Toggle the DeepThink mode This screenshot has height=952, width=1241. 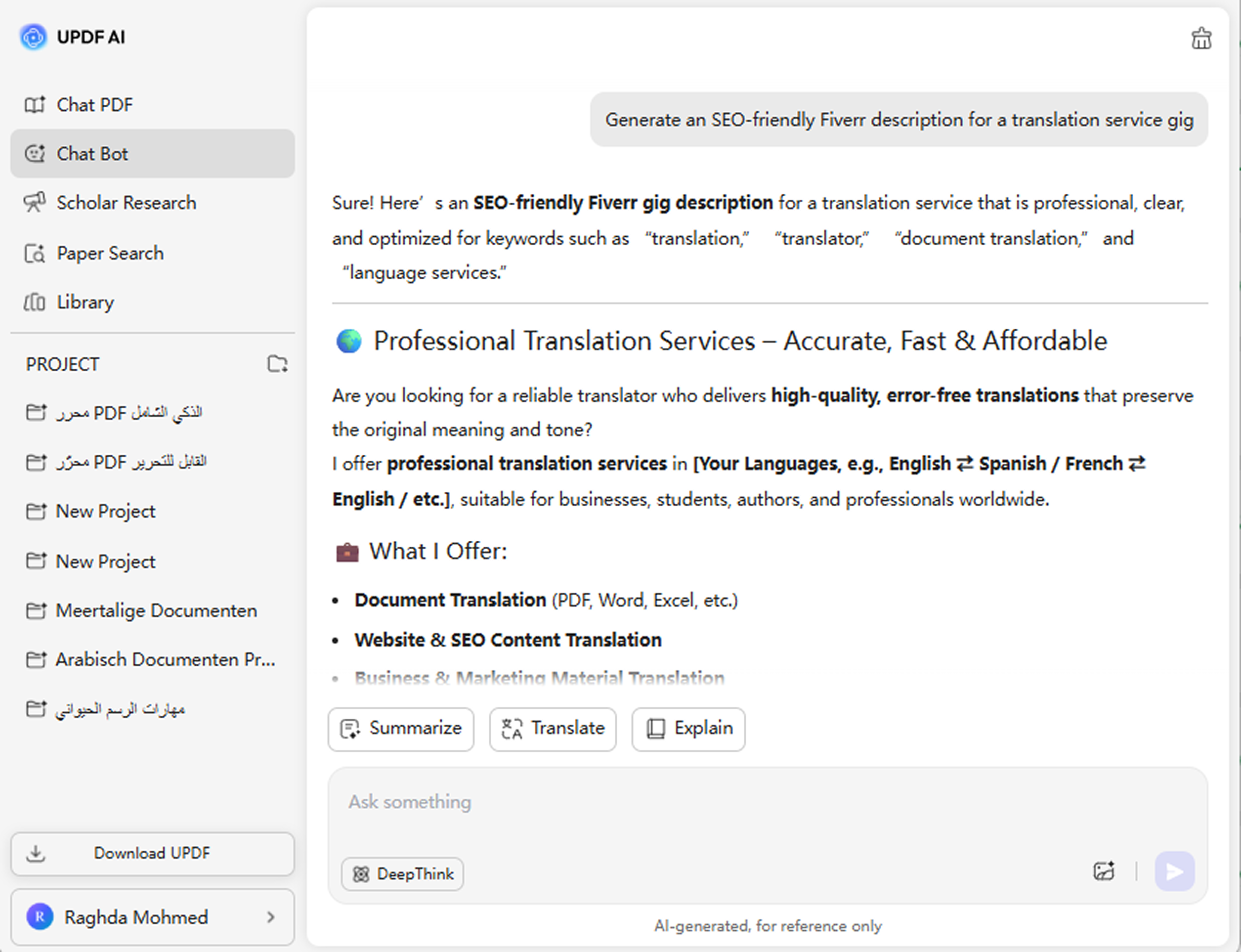(402, 874)
